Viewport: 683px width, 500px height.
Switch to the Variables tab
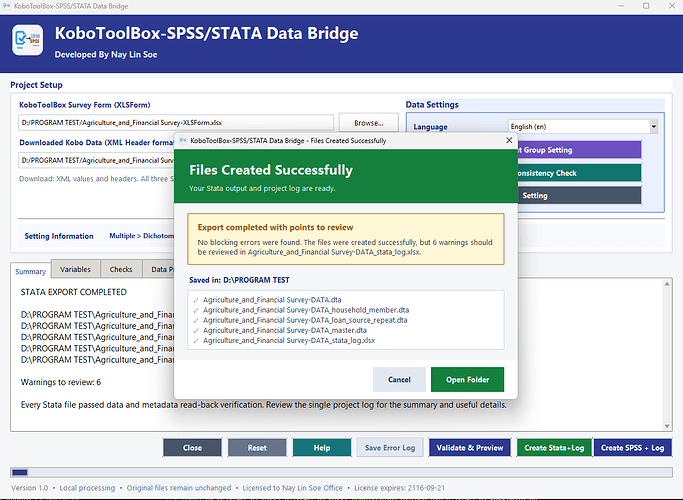click(x=75, y=269)
